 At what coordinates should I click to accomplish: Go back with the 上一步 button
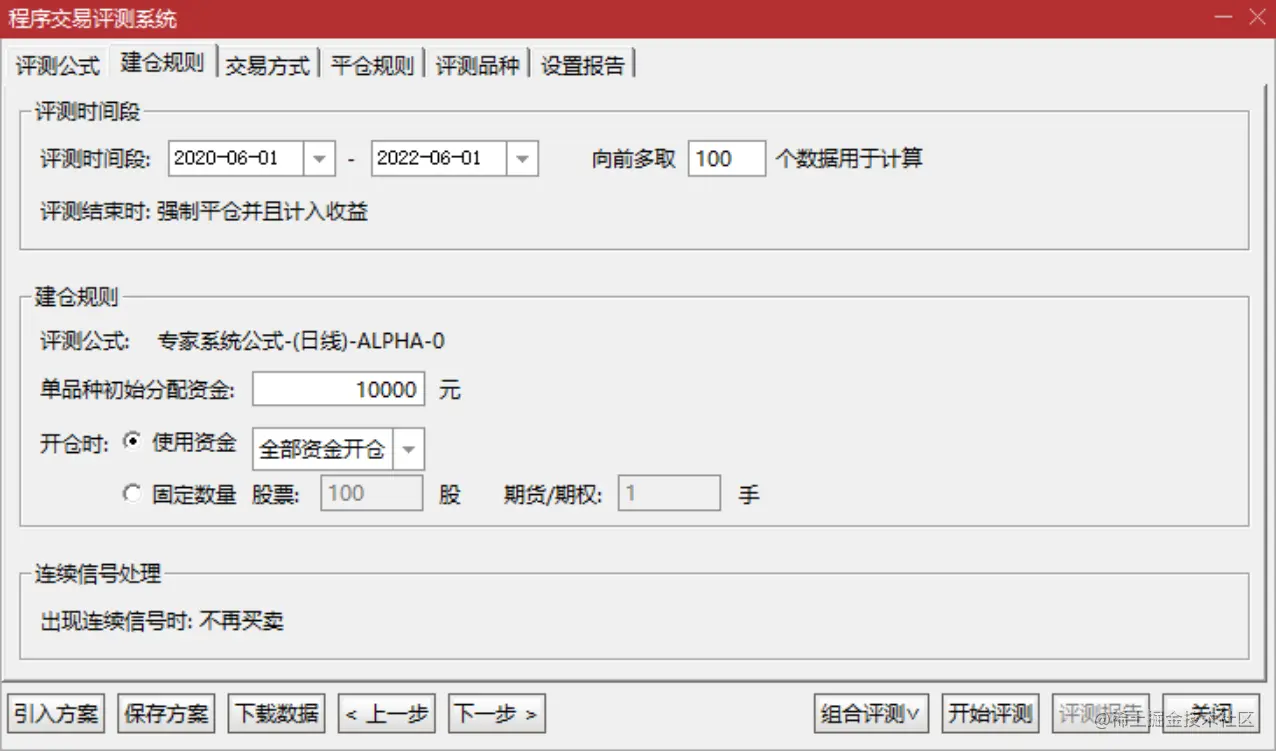click(386, 714)
